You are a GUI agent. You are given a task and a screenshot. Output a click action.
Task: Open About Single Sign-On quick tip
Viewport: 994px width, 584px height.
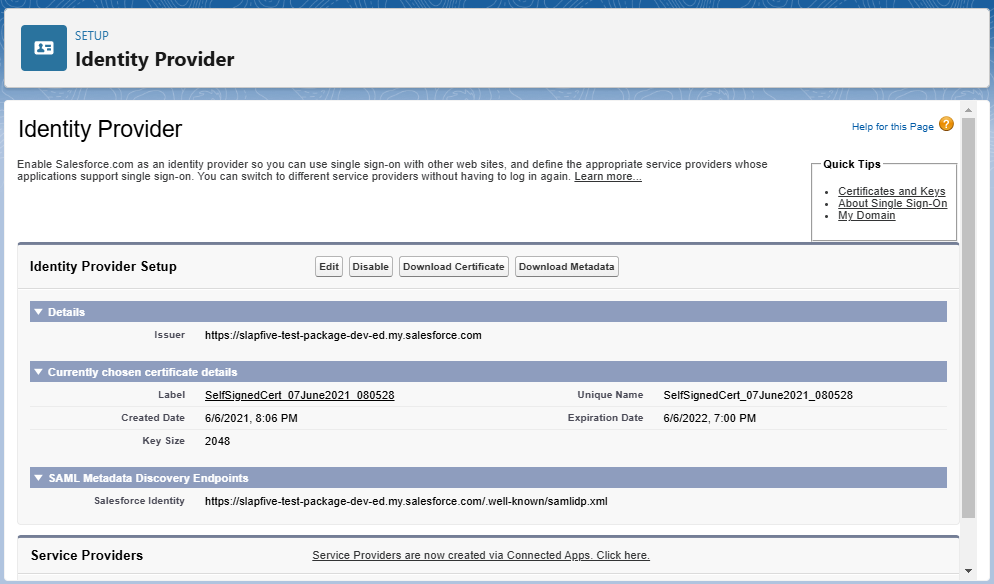tap(892, 203)
